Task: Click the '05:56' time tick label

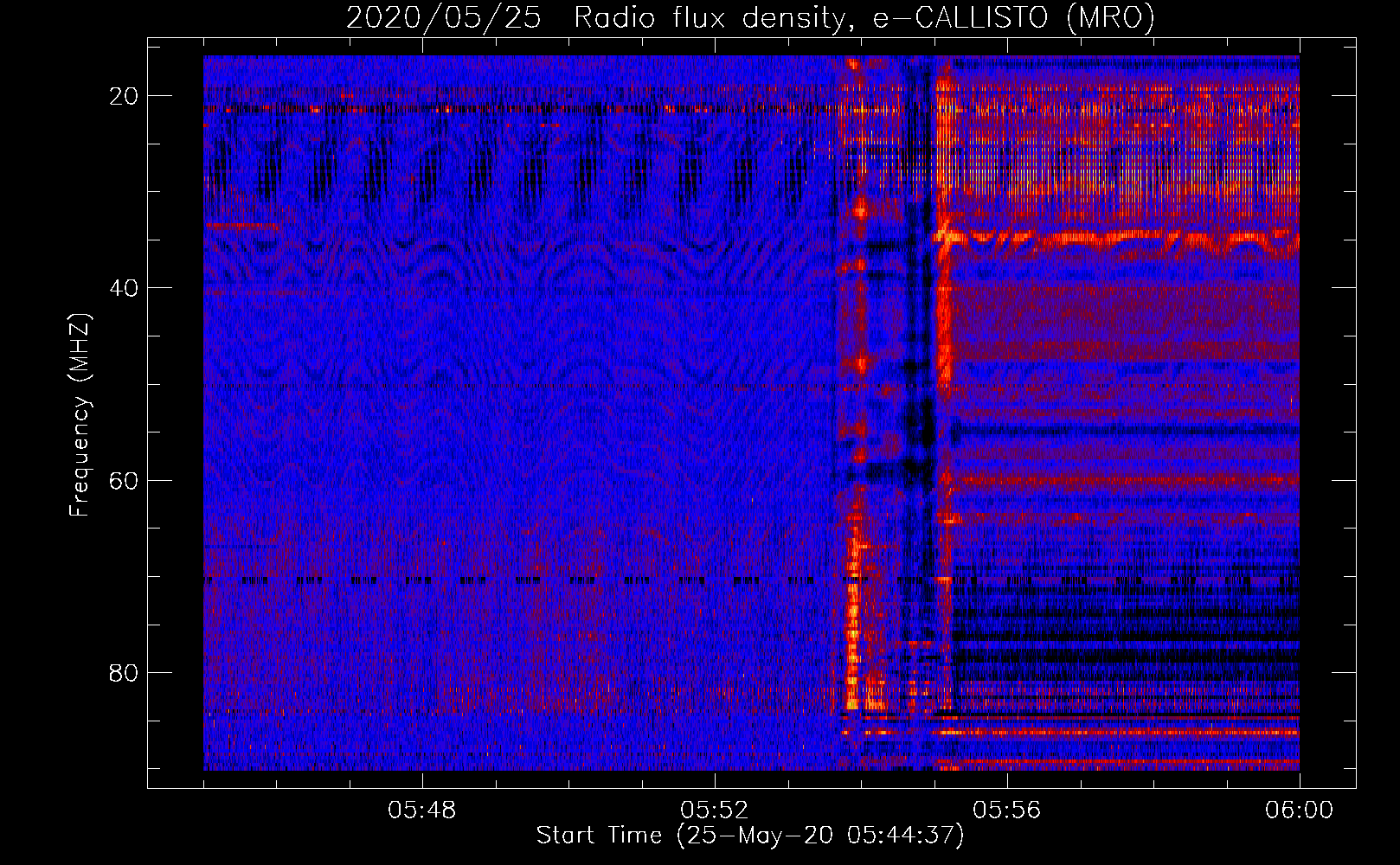Action: [x=1007, y=811]
